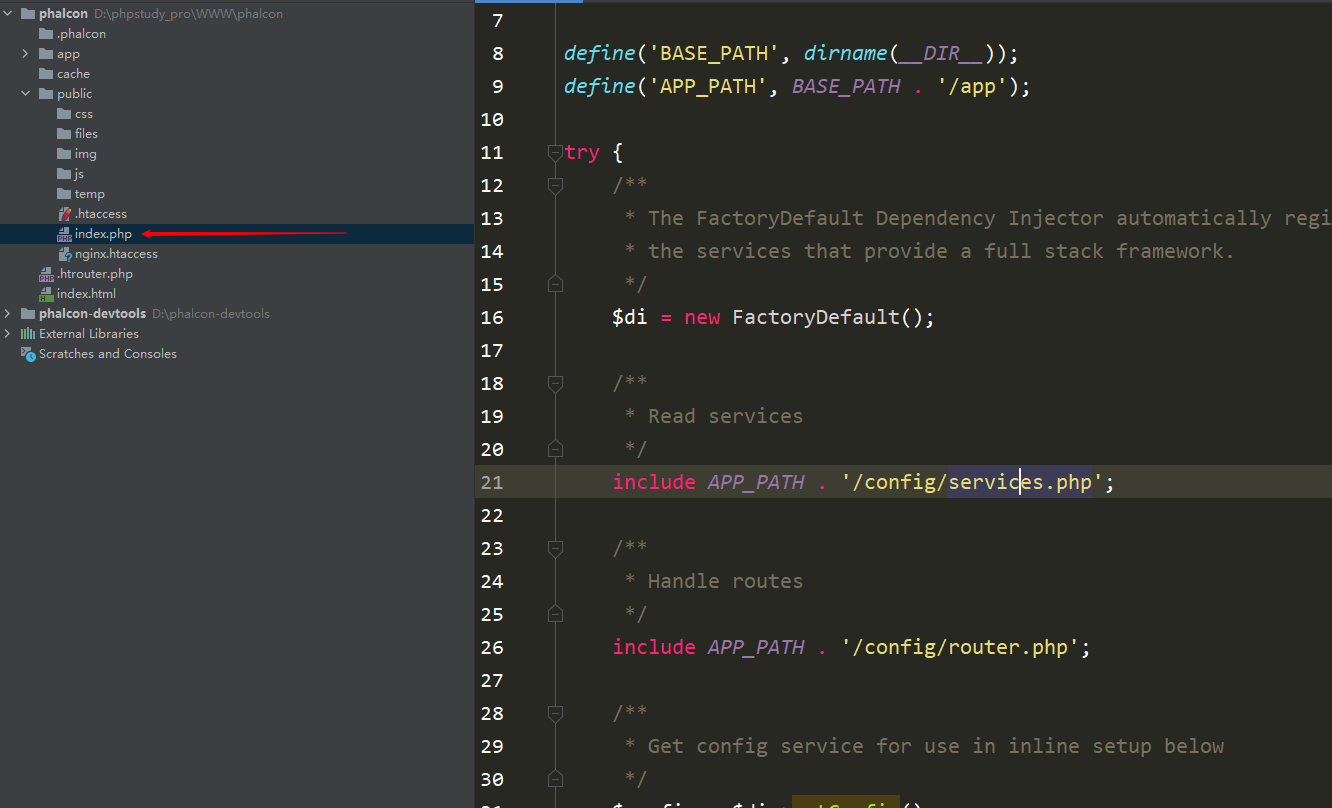Select the js folder row
Image resolution: width=1332 pixels, height=808 pixels.
coord(237,174)
